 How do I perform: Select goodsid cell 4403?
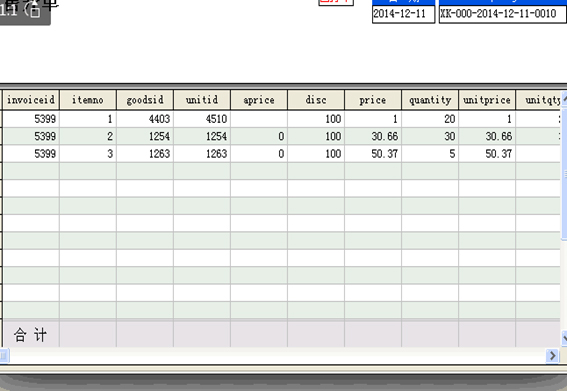[145, 119]
